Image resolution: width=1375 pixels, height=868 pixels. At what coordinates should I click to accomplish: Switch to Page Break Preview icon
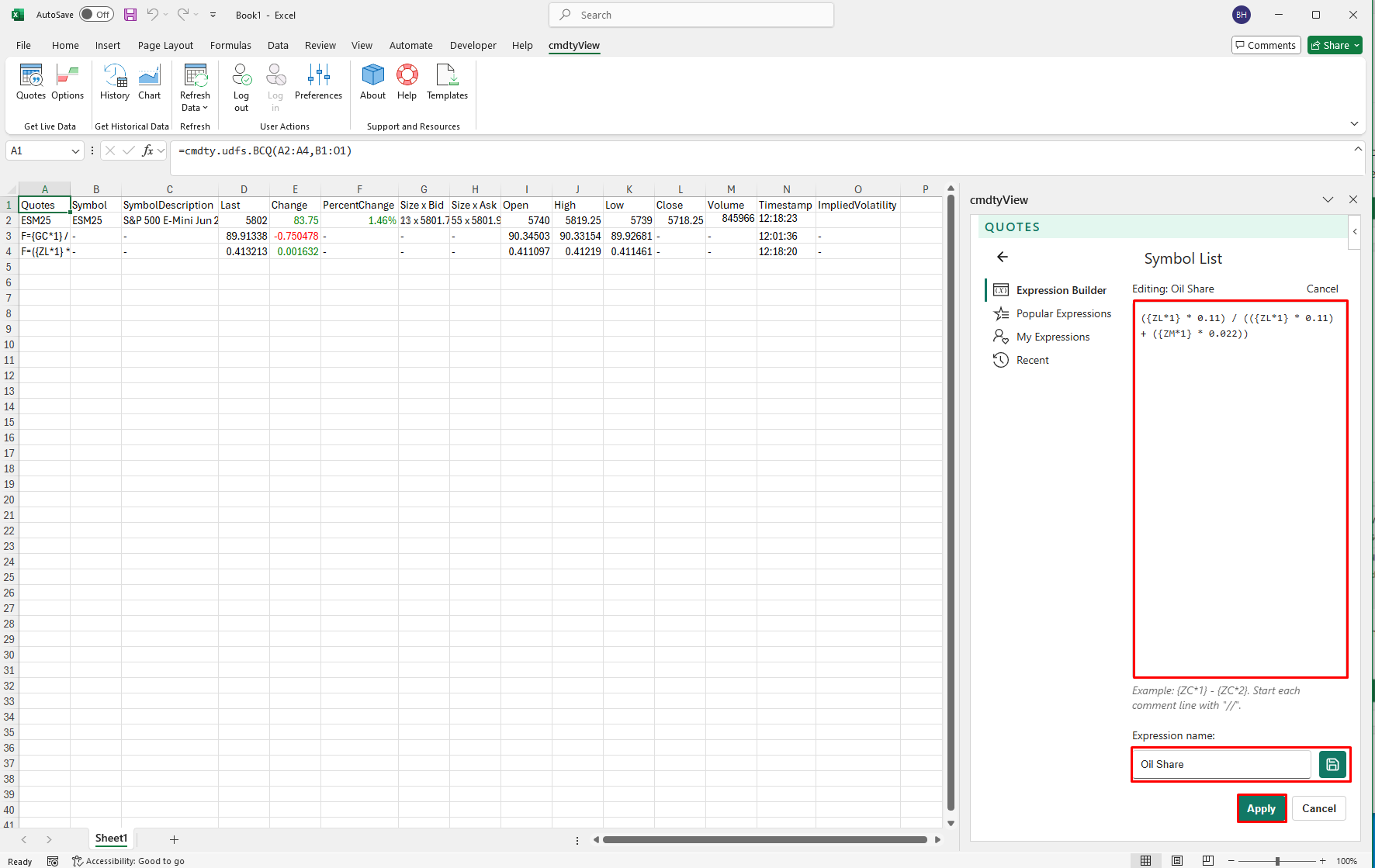point(1207,860)
